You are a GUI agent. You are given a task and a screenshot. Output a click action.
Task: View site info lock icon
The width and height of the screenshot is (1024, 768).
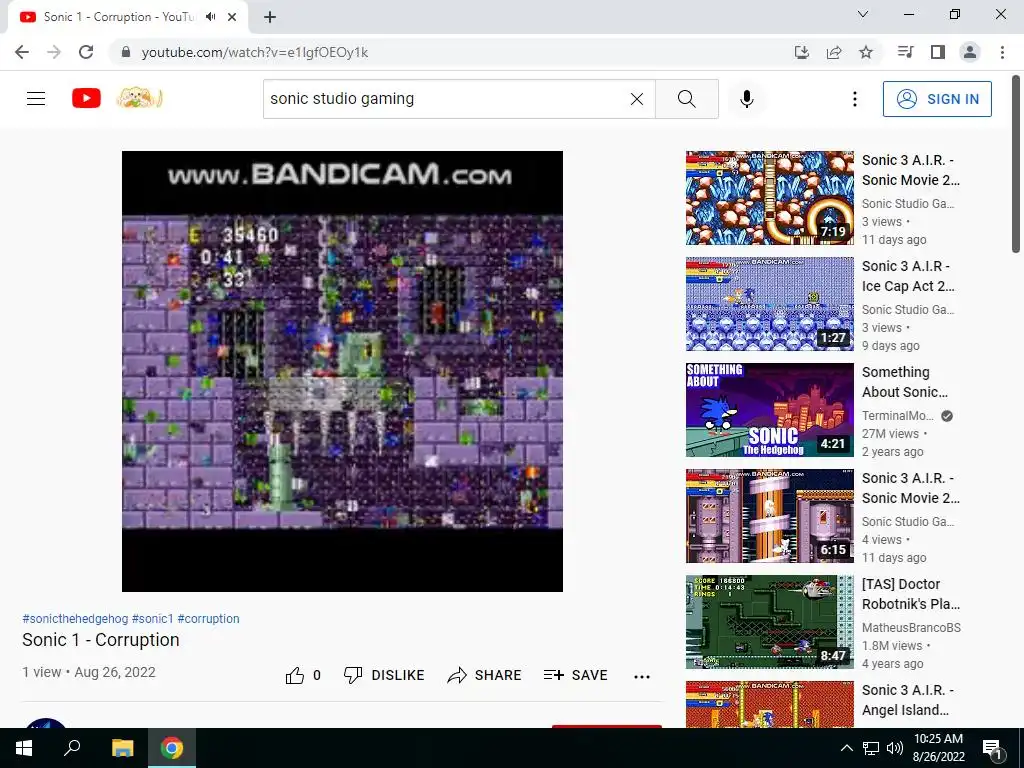tap(126, 52)
